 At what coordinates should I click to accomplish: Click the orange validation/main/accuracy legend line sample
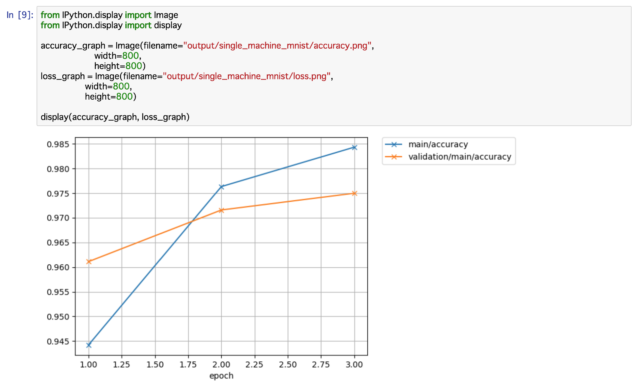point(394,157)
